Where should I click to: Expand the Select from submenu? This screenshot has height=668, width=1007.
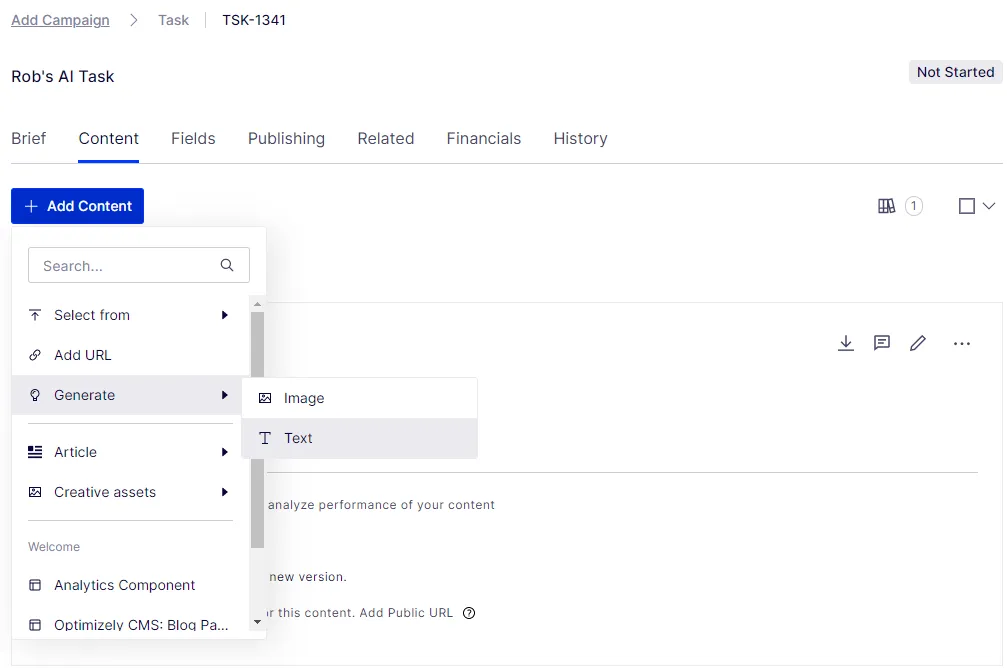(130, 315)
